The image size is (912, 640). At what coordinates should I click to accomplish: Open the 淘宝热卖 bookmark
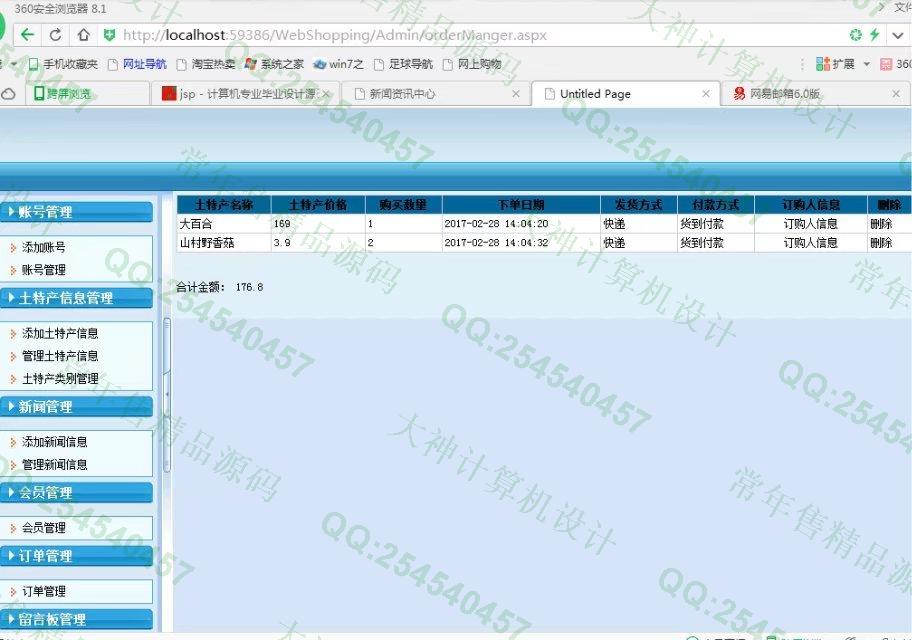[x=206, y=64]
